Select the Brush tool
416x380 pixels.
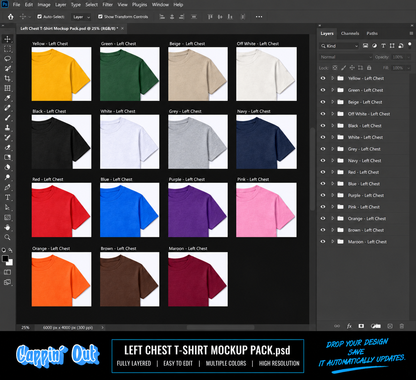pos(7,118)
